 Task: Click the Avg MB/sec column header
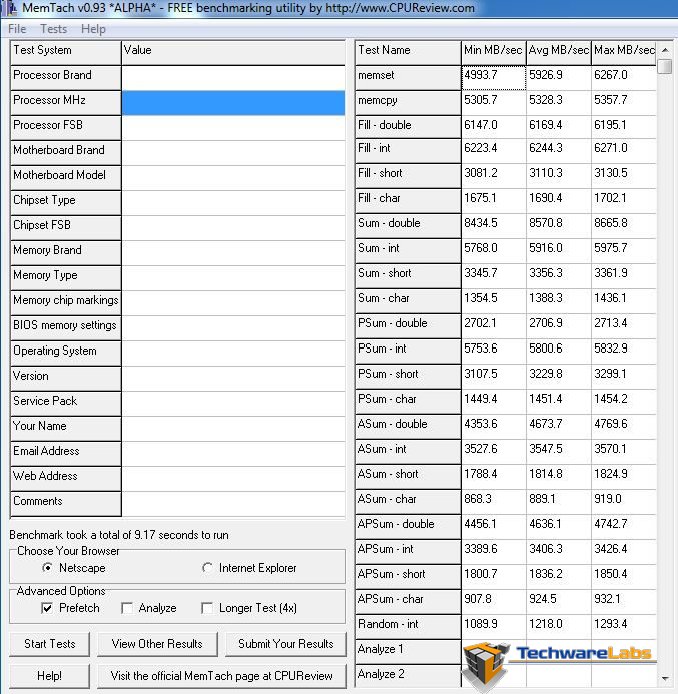click(559, 53)
